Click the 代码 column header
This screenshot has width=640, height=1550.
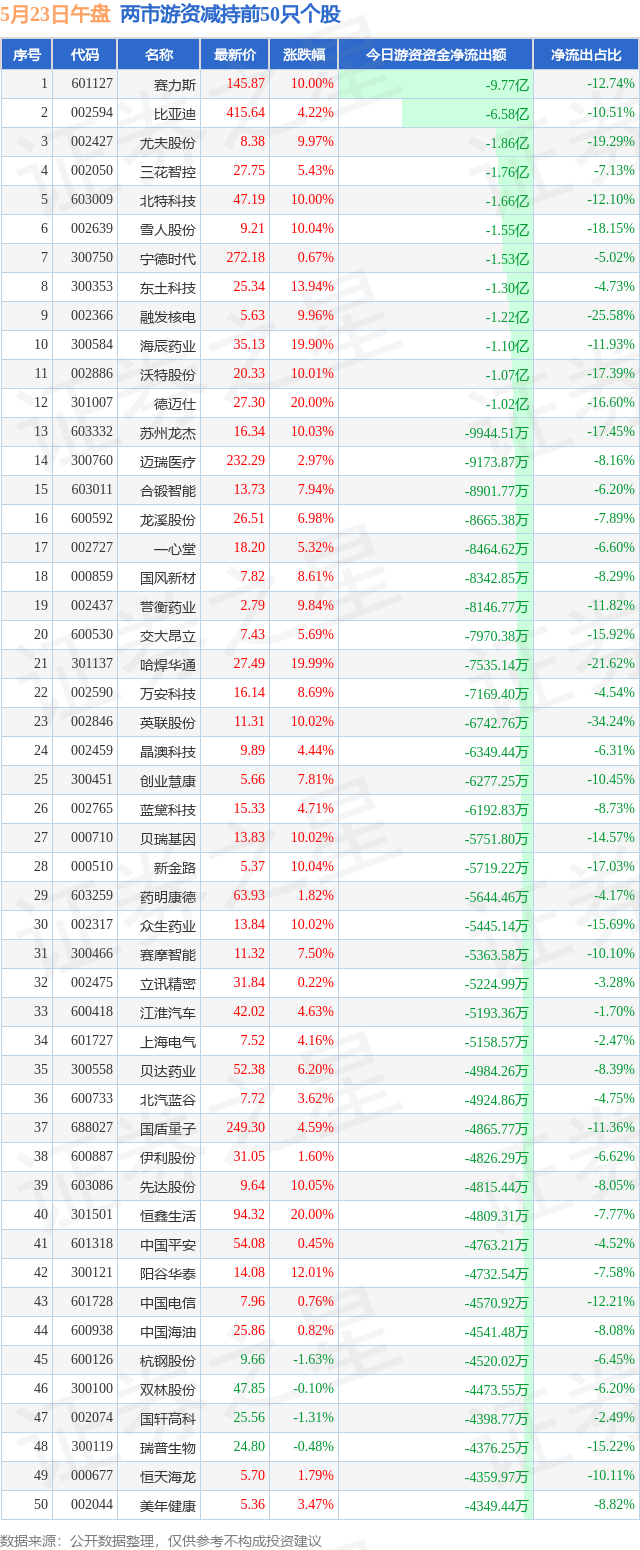pos(86,55)
